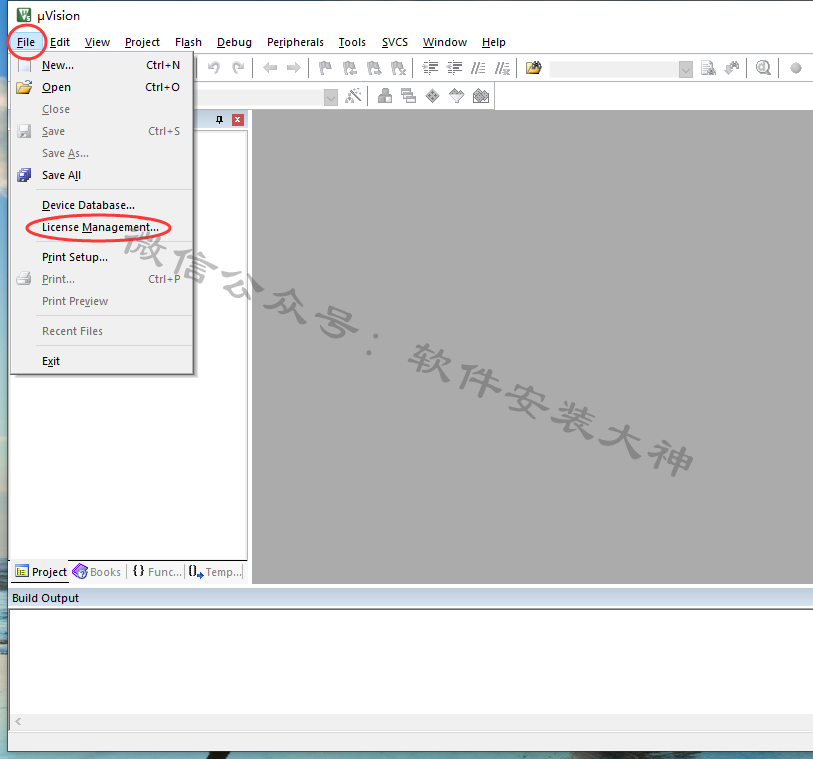Viewport: 813px width, 759px height.
Task: Click the Manage Run-Time Environment diamond icon
Action: (x=432, y=96)
